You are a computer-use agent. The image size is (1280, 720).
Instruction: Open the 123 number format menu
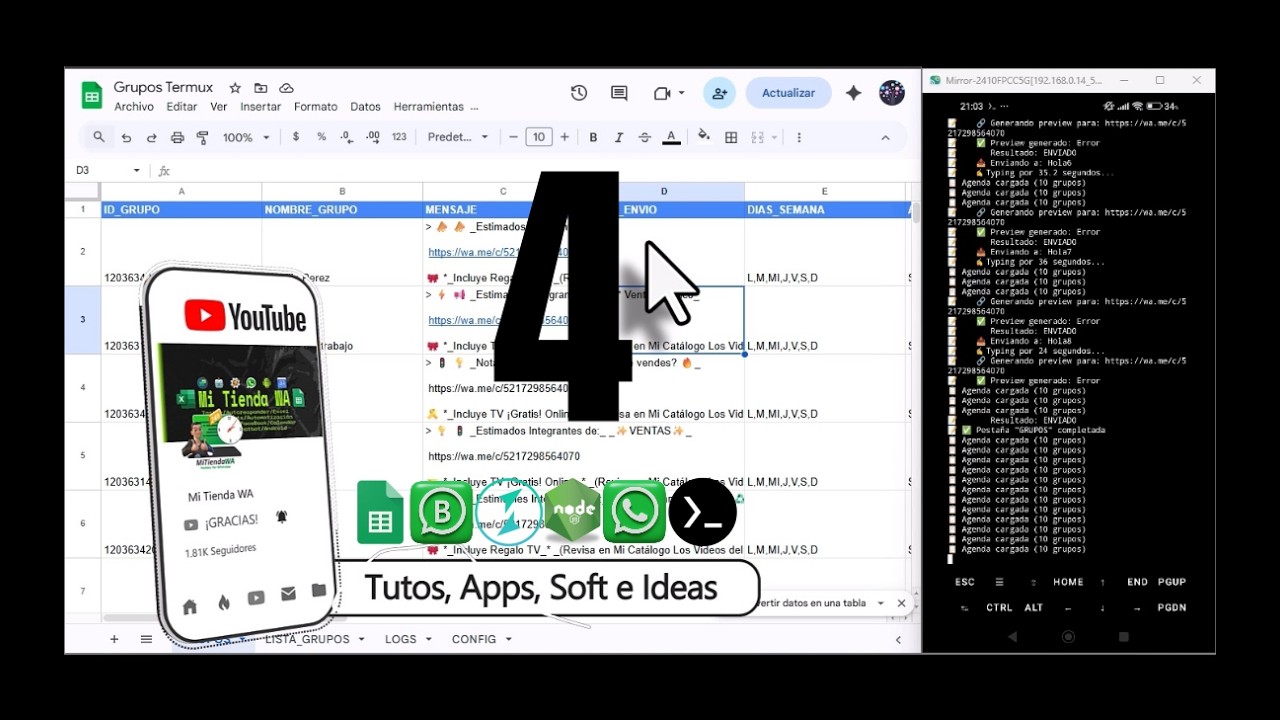399,137
